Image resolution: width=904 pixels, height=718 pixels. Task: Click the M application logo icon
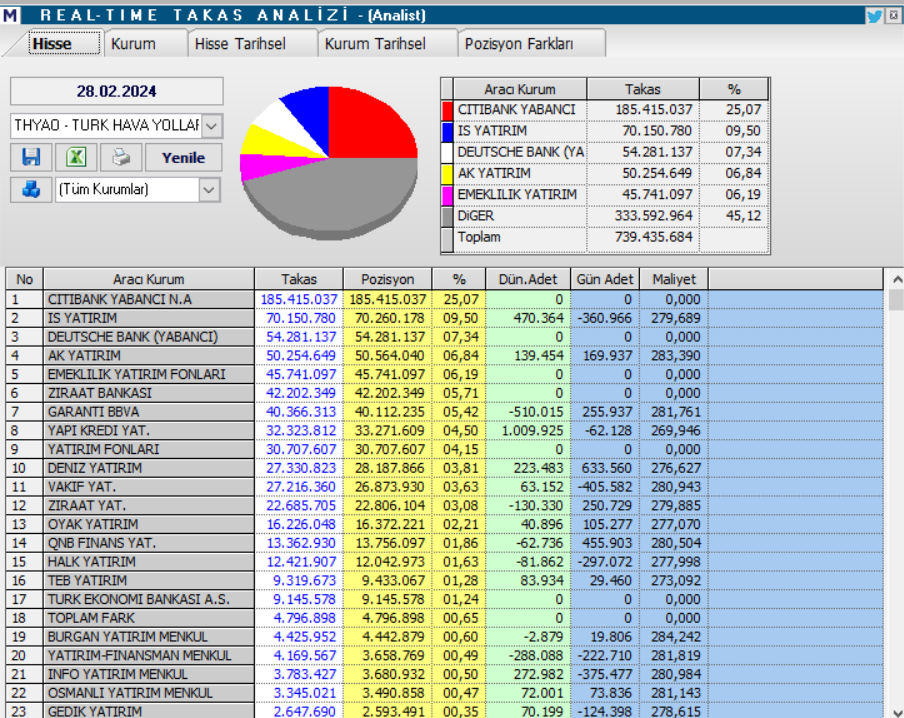coord(10,15)
